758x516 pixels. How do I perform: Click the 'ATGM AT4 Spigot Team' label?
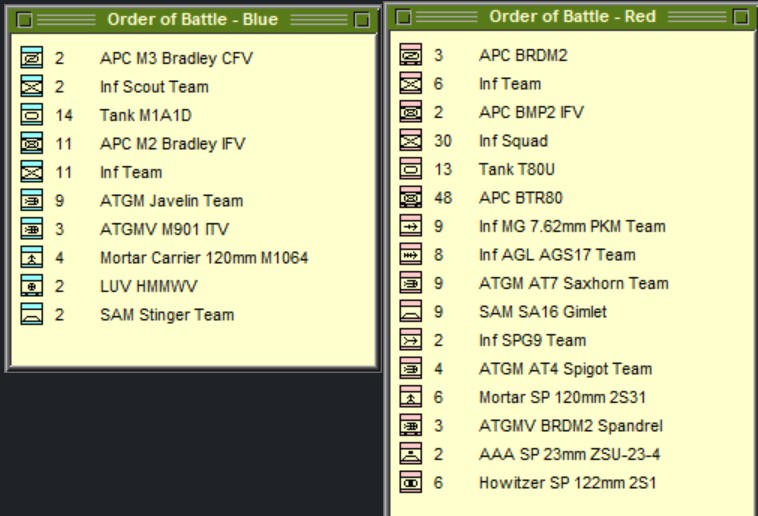click(x=566, y=369)
